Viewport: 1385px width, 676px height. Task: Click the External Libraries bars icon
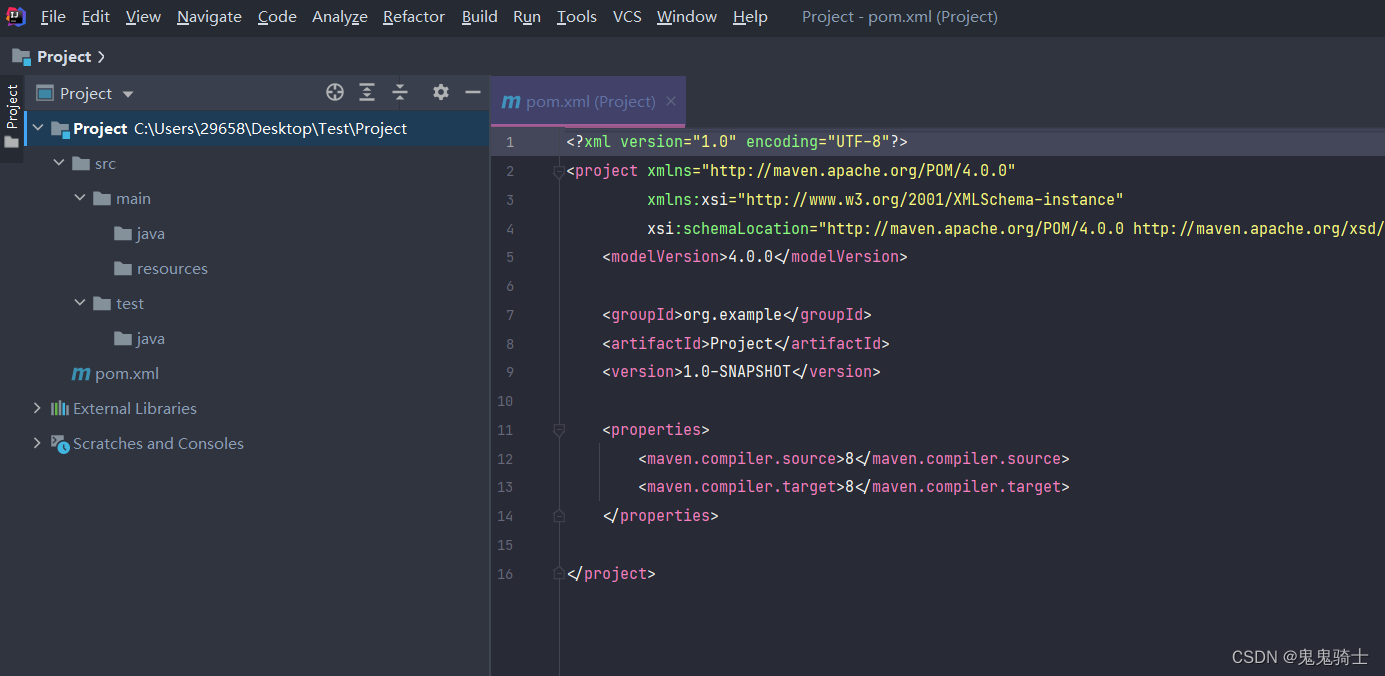tap(59, 408)
